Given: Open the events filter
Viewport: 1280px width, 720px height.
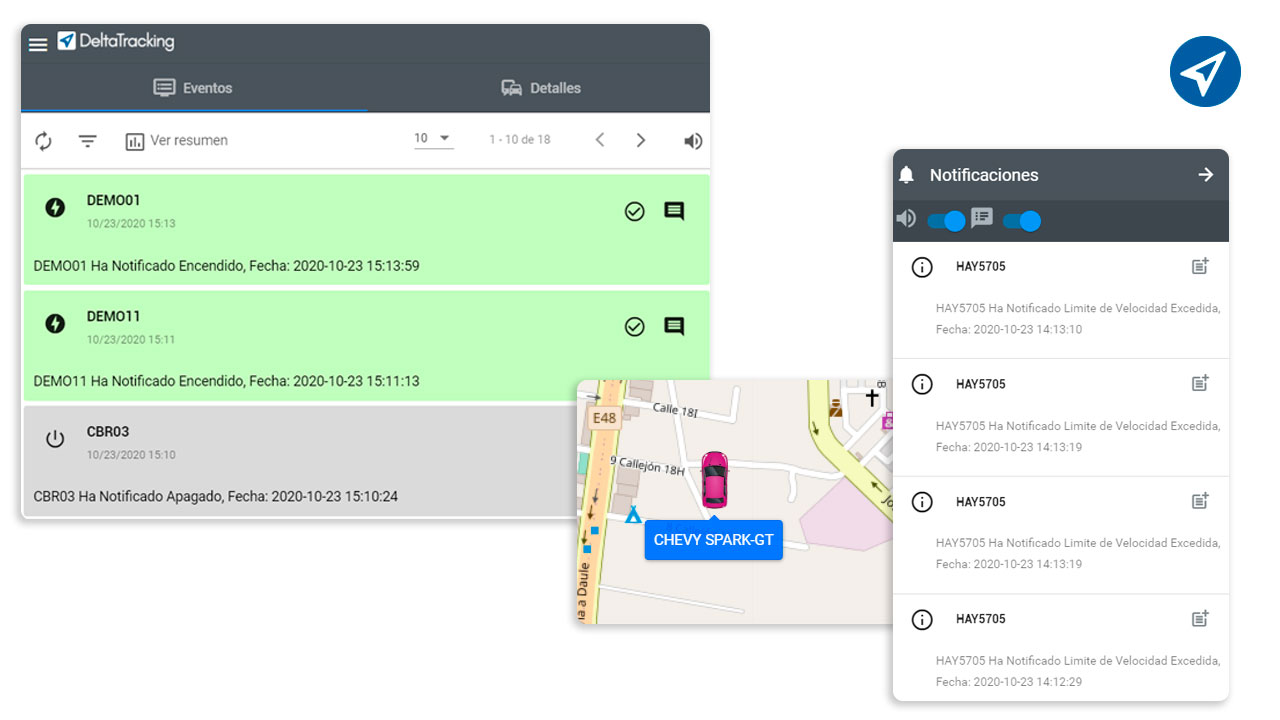Looking at the screenshot, I should click(x=87, y=141).
